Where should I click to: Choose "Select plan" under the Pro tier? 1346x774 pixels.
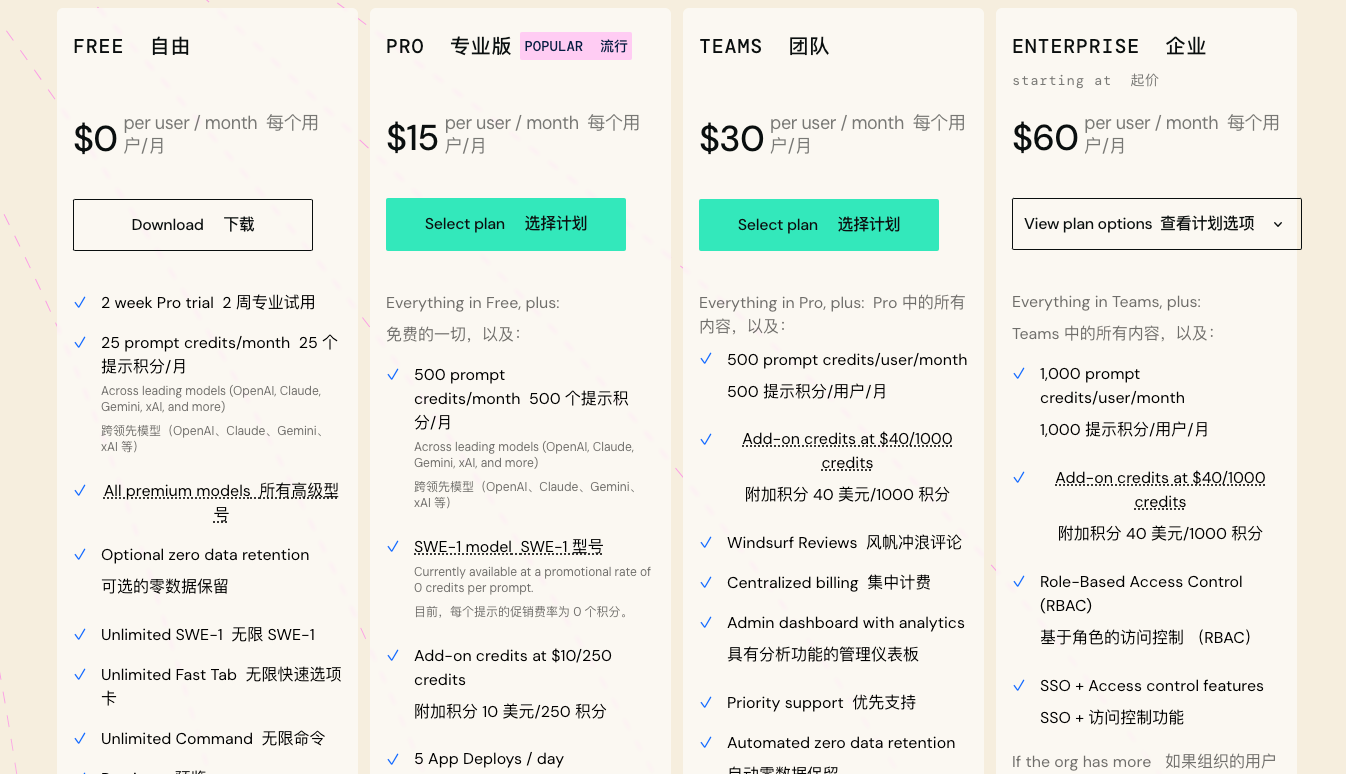(506, 224)
